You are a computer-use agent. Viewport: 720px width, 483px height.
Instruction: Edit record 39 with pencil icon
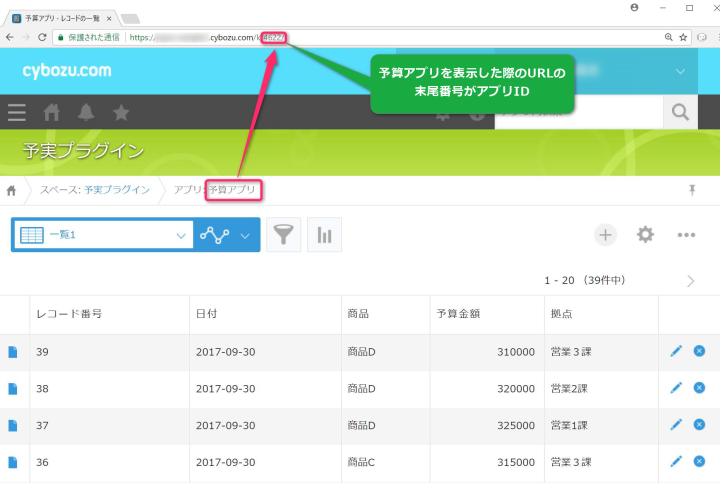pyautogui.click(x=676, y=351)
